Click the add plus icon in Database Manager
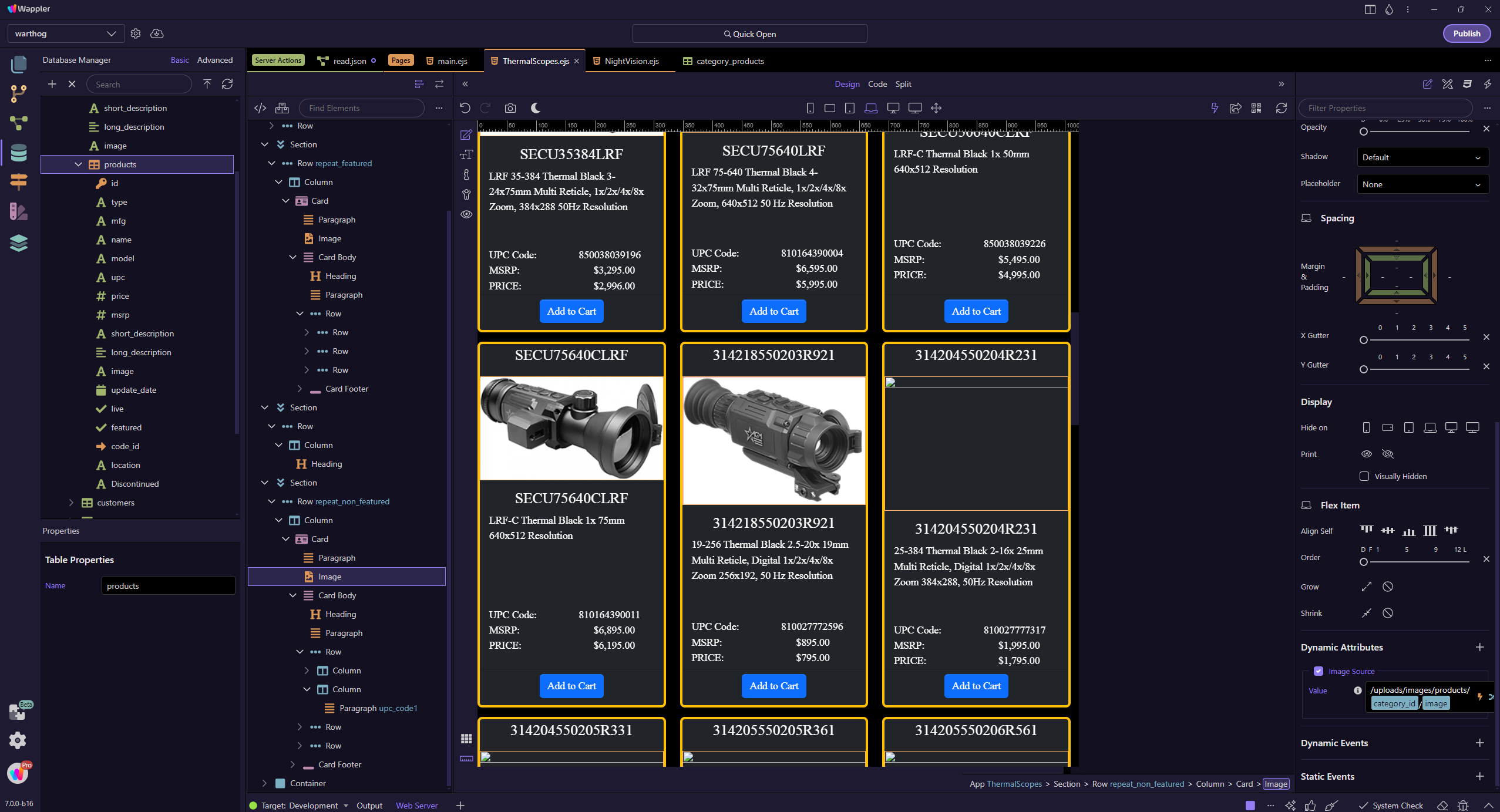1500x812 pixels. 52,84
